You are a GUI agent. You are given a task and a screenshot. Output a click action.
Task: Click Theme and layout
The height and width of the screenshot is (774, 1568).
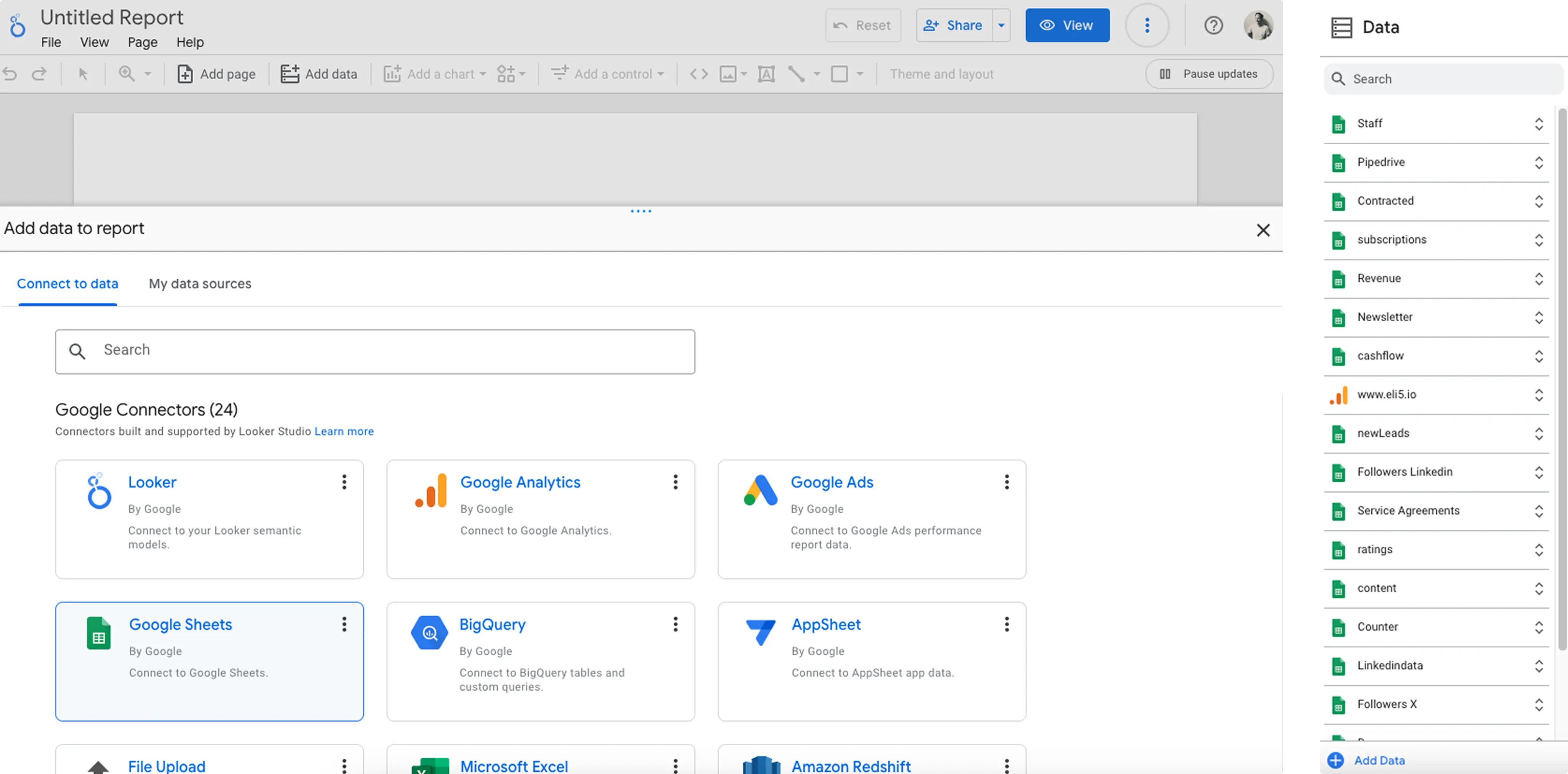pos(942,74)
